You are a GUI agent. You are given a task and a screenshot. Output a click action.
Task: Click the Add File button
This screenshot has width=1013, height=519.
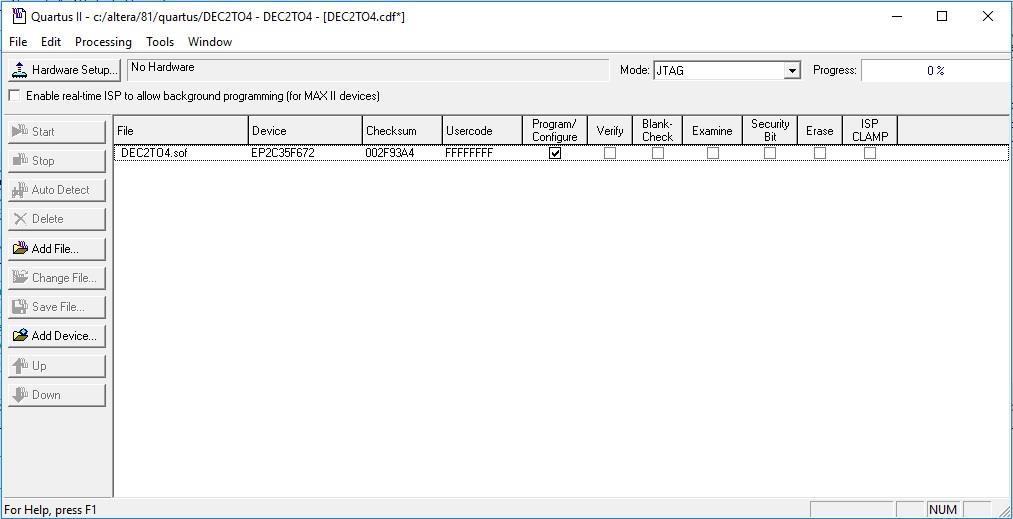[x=56, y=248]
